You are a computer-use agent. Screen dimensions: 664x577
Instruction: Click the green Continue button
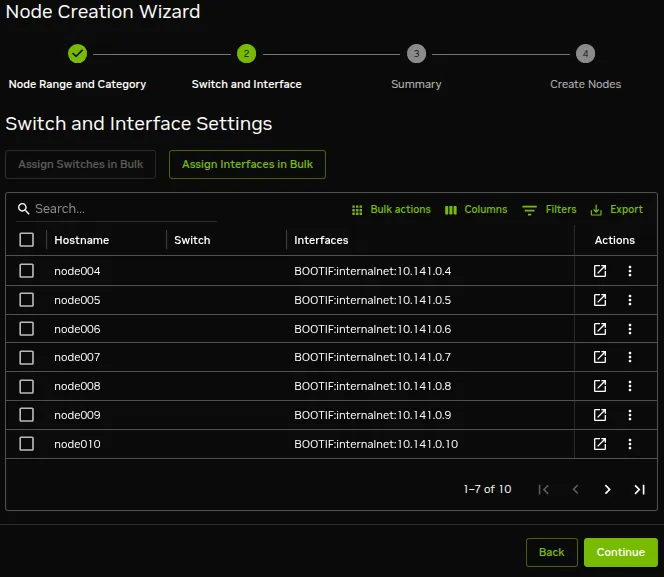pyautogui.click(x=620, y=552)
